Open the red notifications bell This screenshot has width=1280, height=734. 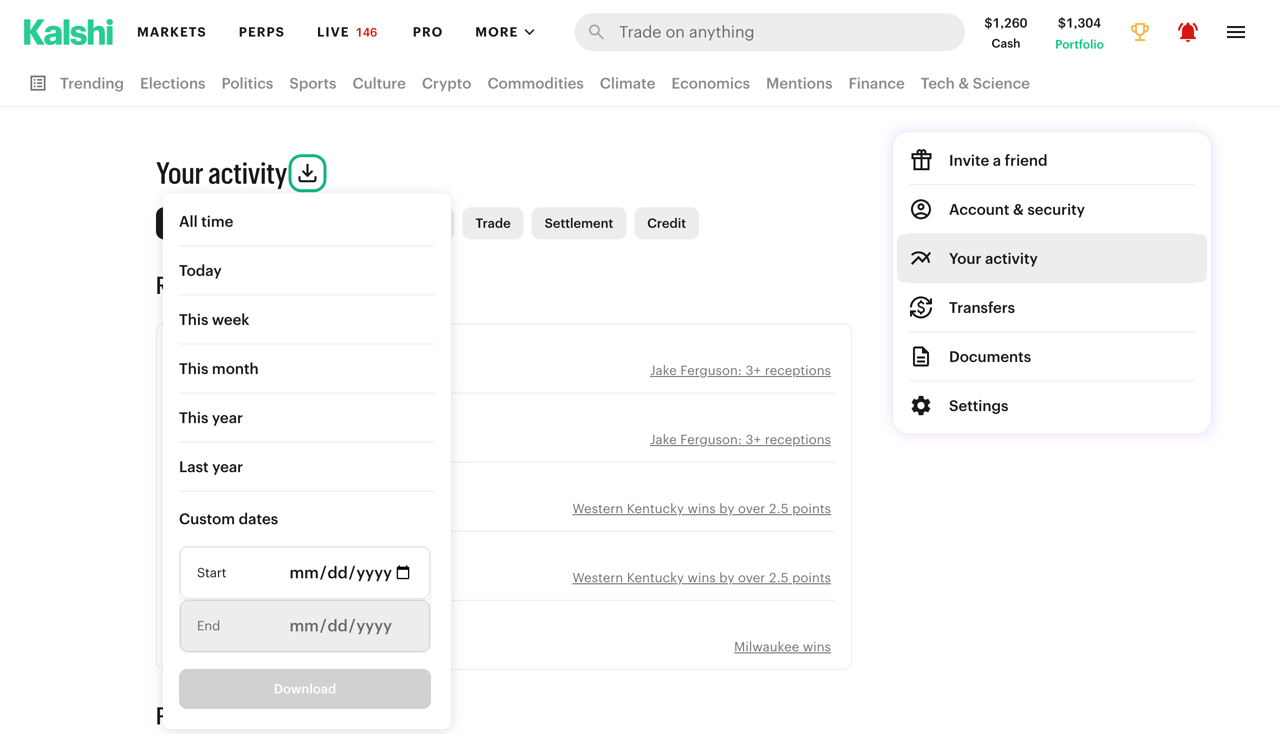[x=1188, y=32]
